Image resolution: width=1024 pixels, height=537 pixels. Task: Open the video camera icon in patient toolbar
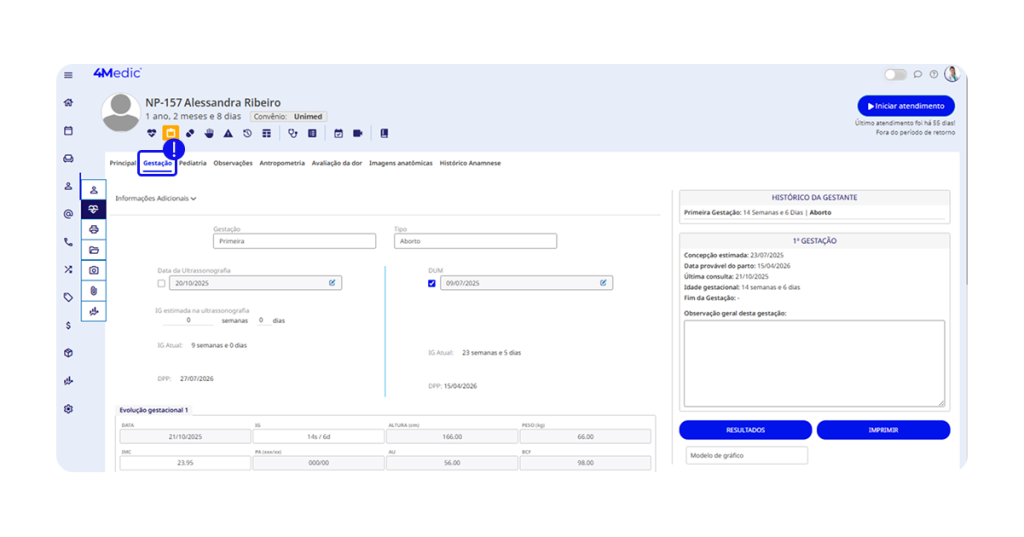click(358, 133)
